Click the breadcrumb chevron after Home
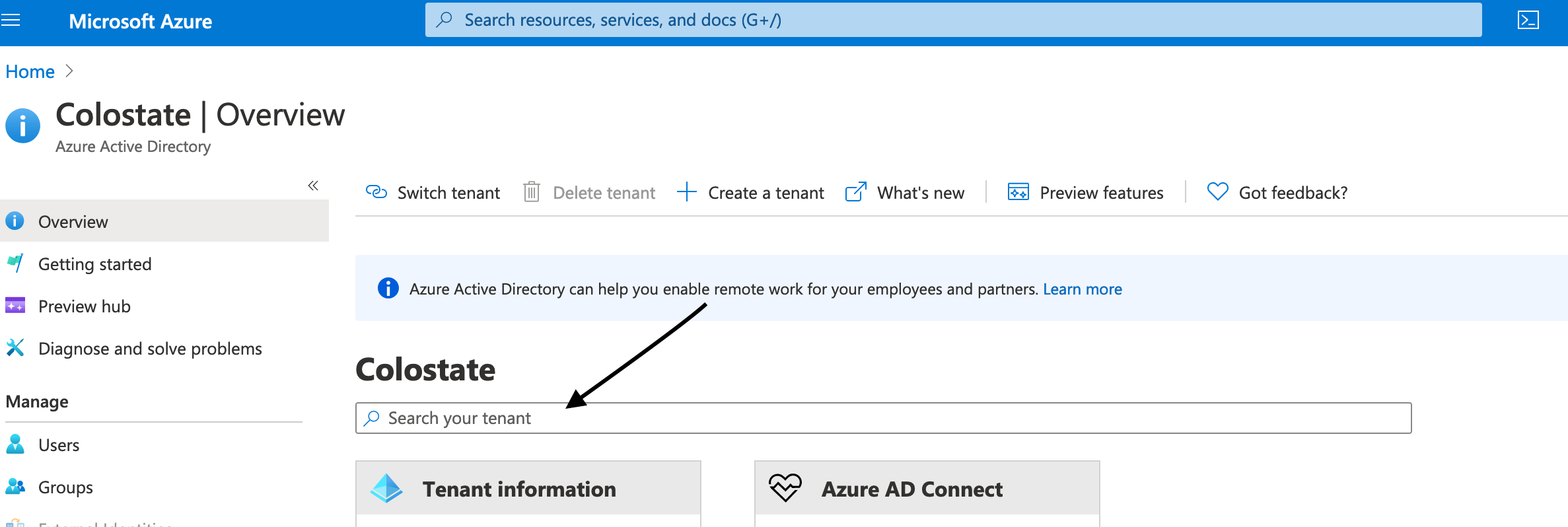The height and width of the screenshot is (527, 1568). point(69,71)
